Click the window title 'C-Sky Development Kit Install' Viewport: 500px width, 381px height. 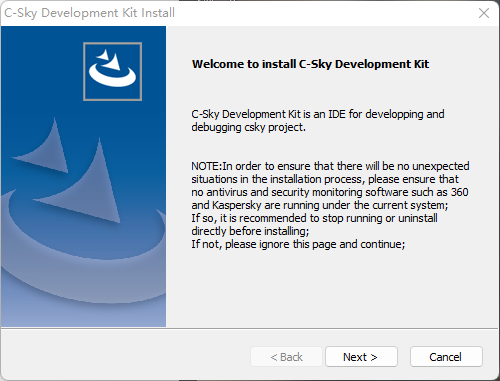click(89, 13)
